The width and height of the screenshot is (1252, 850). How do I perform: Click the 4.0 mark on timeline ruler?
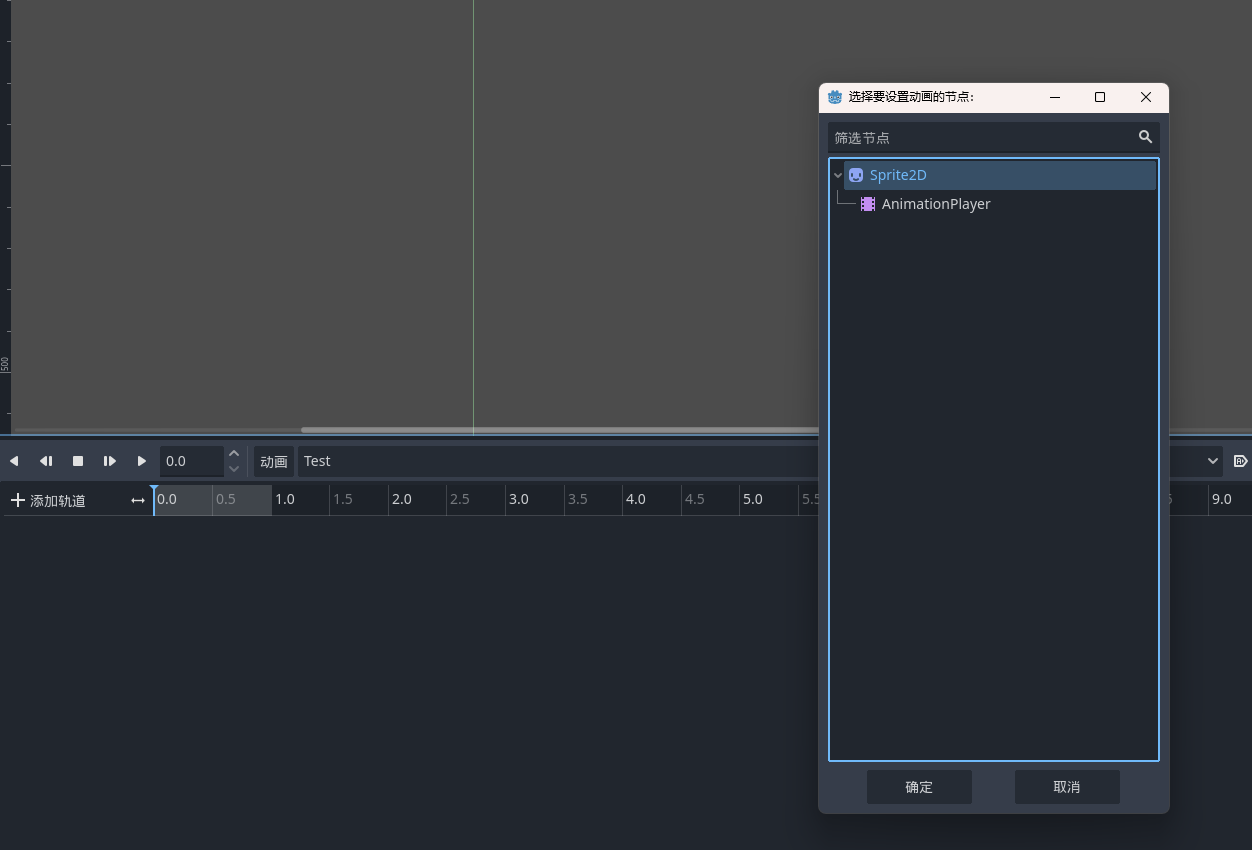pyautogui.click(x=636, y=499)
